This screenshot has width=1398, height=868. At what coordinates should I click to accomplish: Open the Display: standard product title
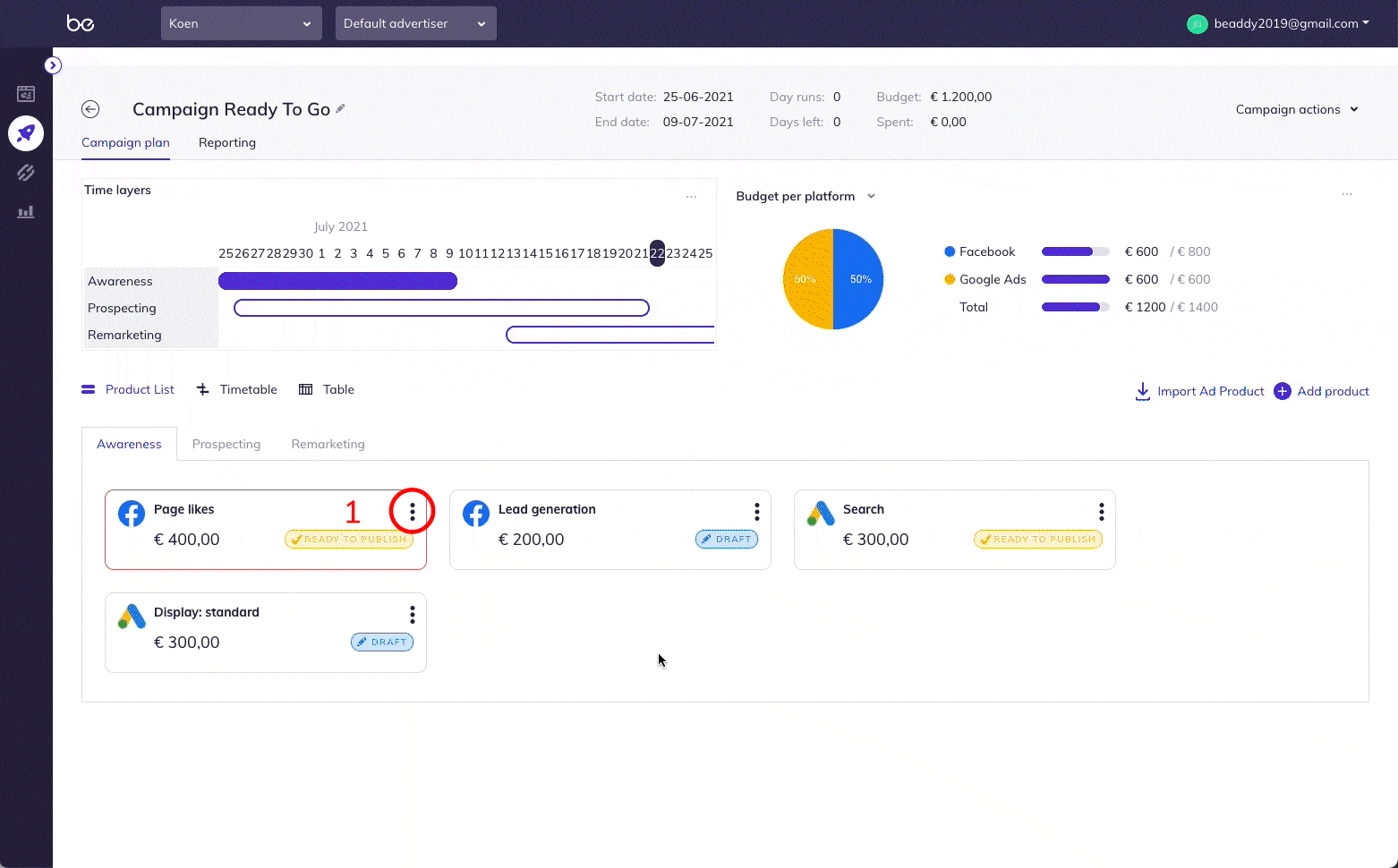pos(207,612)
